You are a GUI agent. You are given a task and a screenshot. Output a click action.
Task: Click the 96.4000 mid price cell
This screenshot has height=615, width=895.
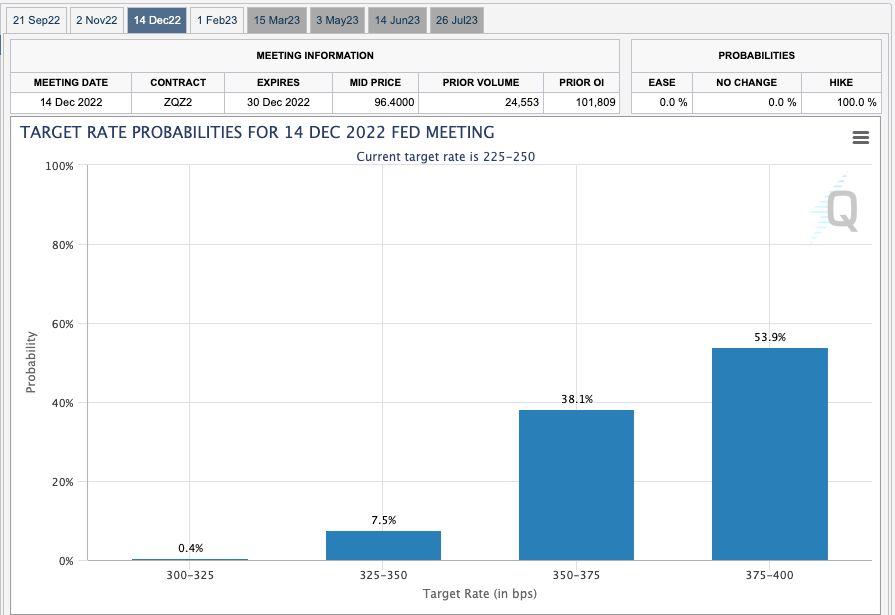[375, 102]
